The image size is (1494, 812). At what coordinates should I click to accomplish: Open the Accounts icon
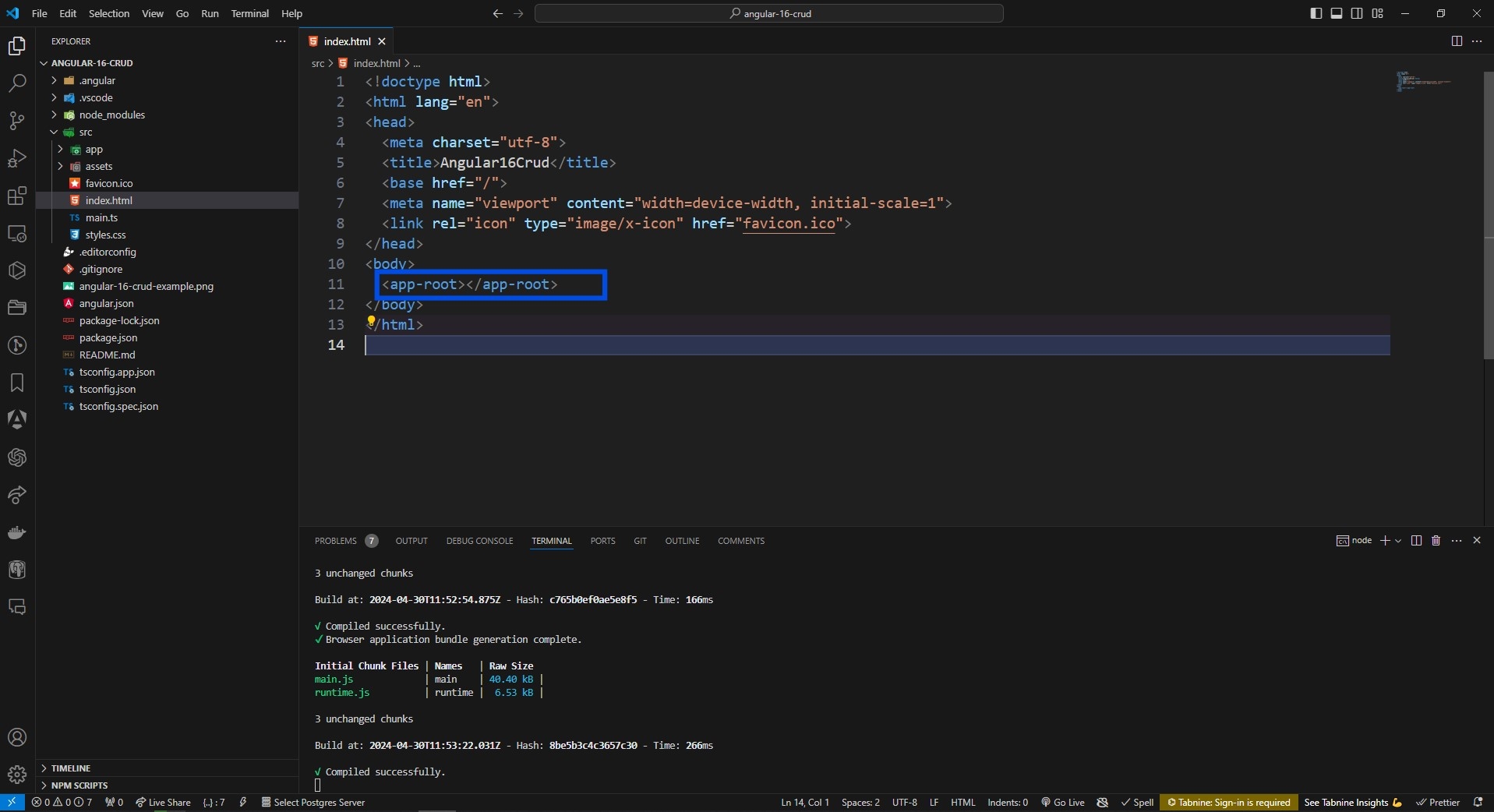tap(17, 737)
